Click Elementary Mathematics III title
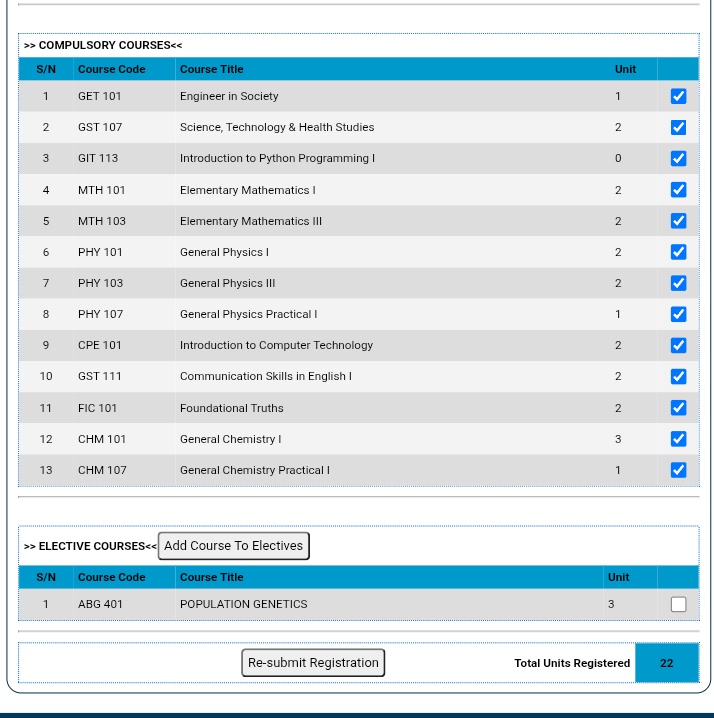 pos(251,221)
